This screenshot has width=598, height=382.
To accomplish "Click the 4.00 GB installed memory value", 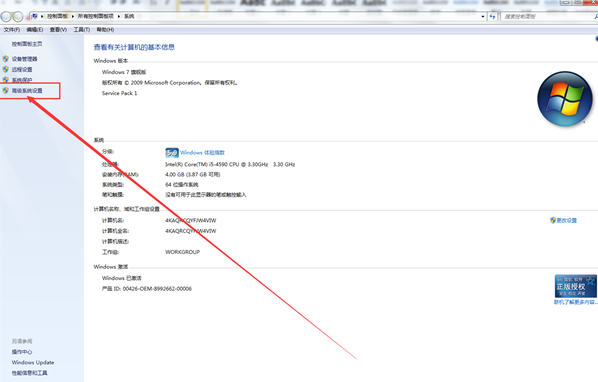I will click(193, 175).
